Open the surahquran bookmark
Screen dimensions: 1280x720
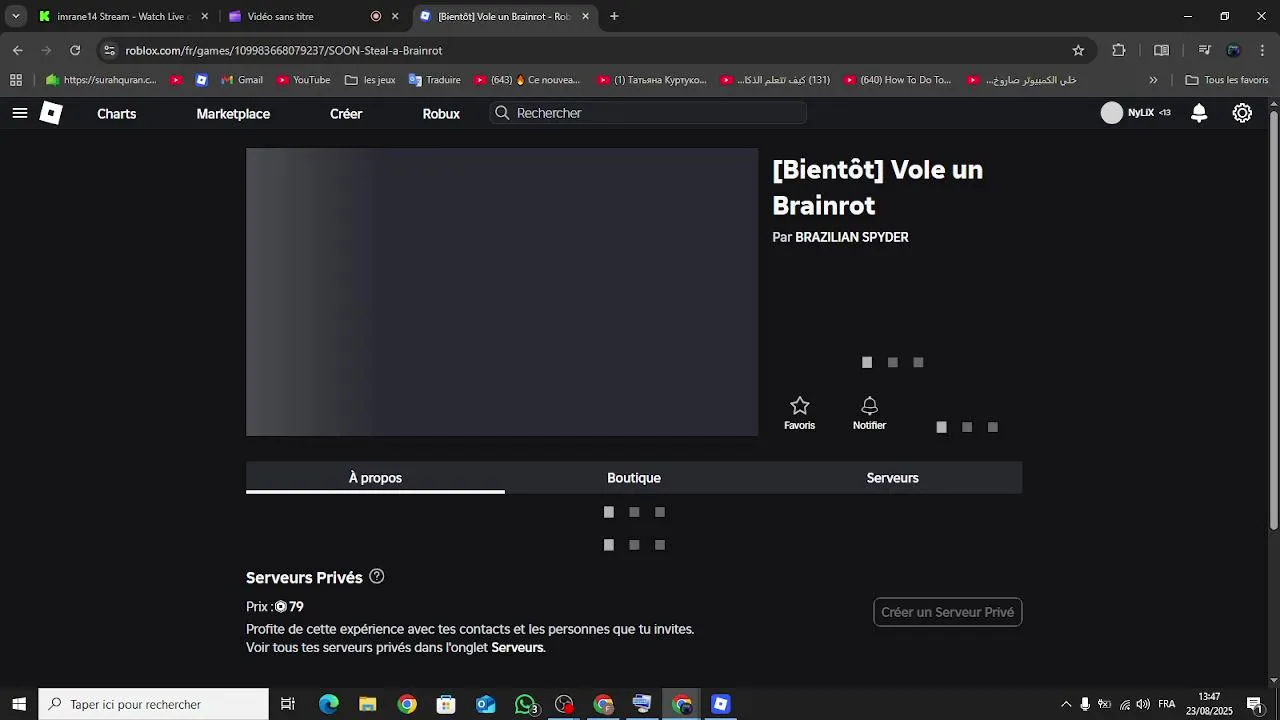(101, 80)
